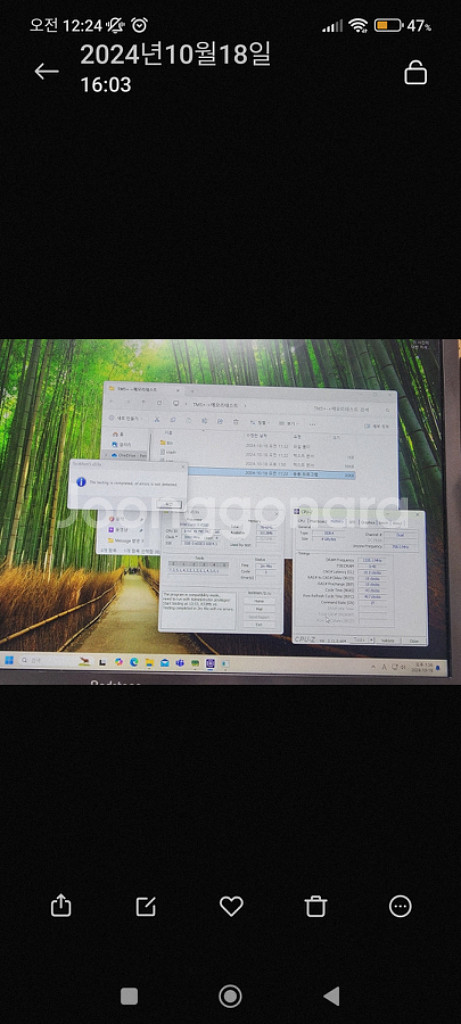
Task: Expand the 정렬 sort dropdown in Explorer
Action: [259, 423]
